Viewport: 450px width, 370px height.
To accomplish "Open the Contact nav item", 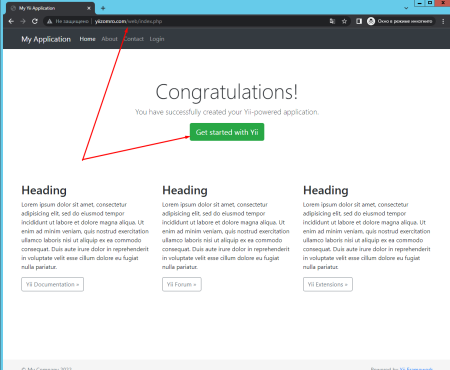I will (x=134, y=39).
